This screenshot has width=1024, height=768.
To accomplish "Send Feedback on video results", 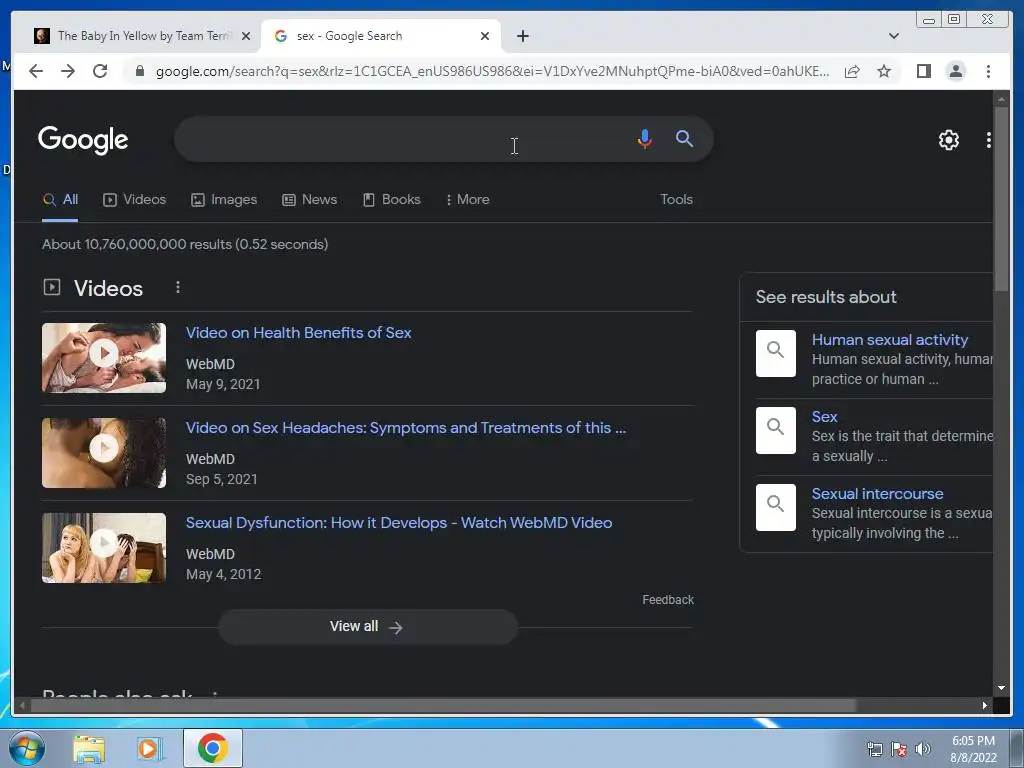I will (667, 600).
